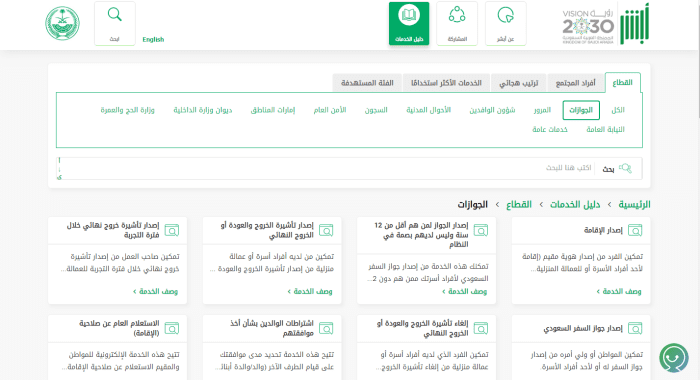Select the النيابة العامة sector filter

point(605,129)
